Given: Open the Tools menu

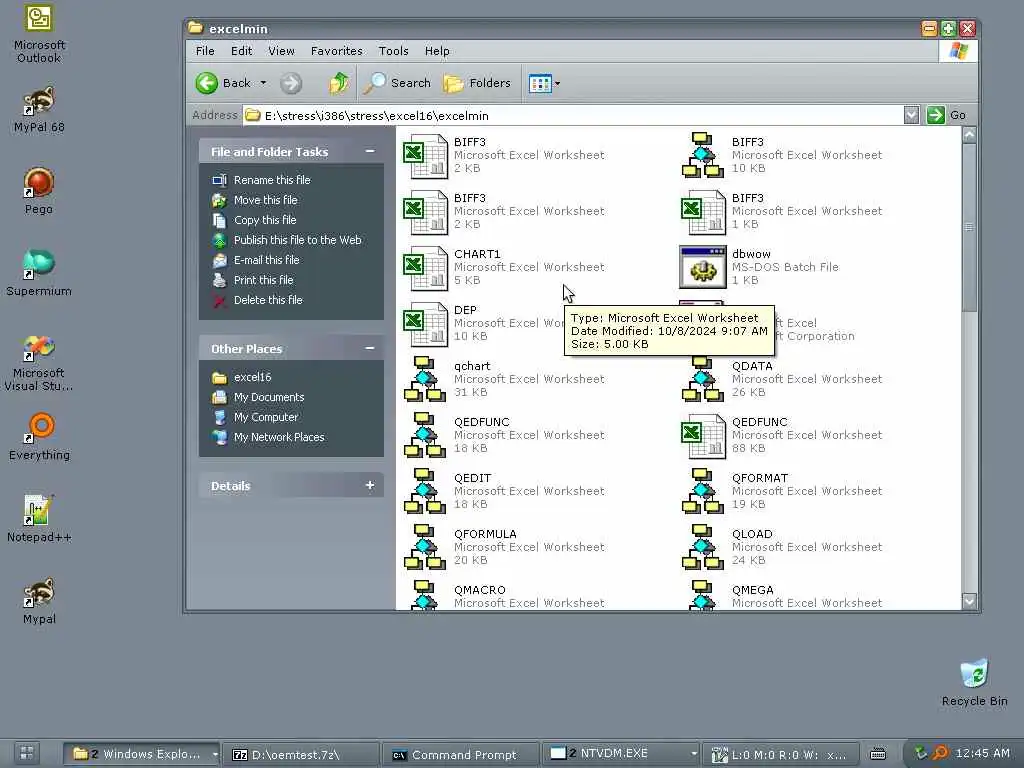Looking at the screenshot, I should [393, 51].
